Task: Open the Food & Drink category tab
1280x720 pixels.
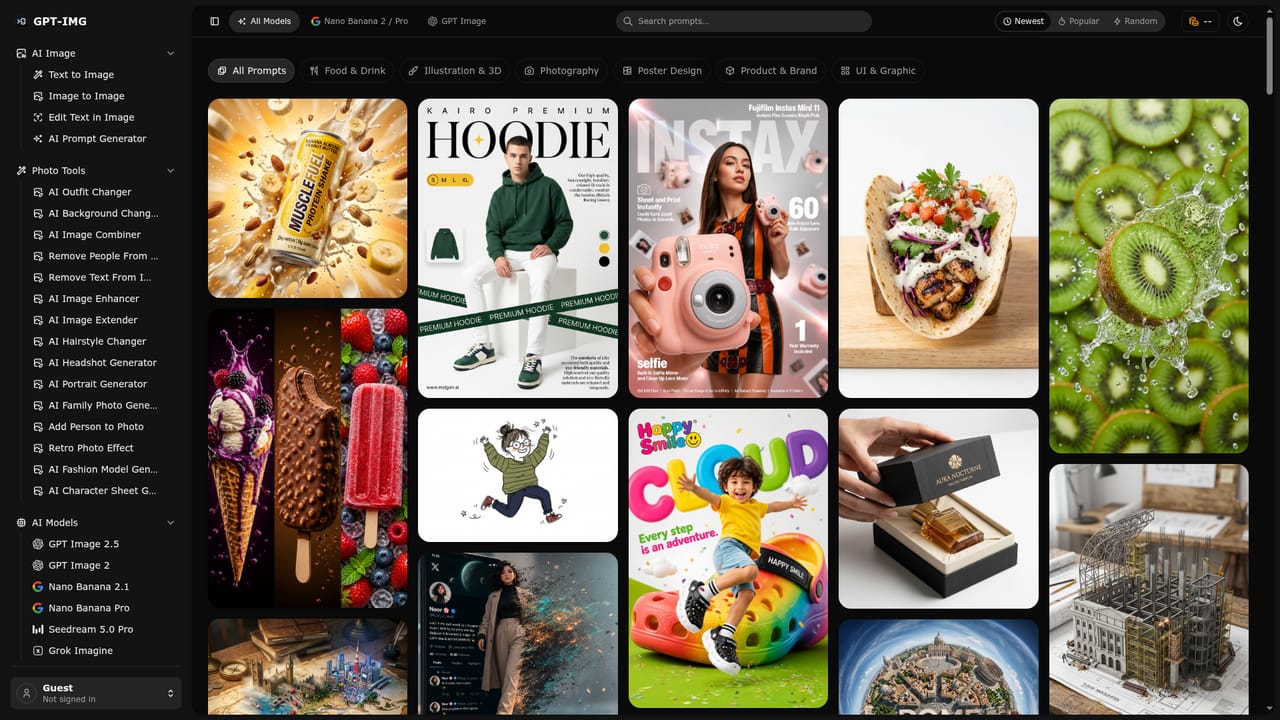Action: tap(347, 70)
